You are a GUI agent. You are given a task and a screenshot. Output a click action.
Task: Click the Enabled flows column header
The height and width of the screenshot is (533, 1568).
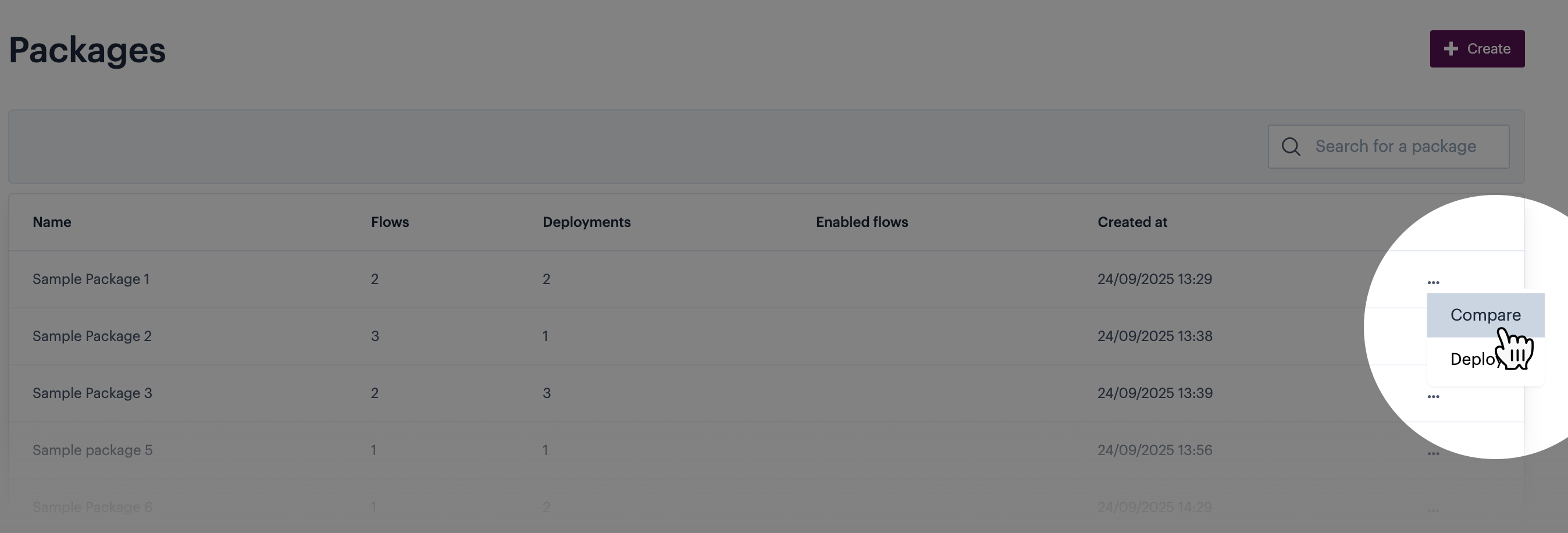(861, 222)
